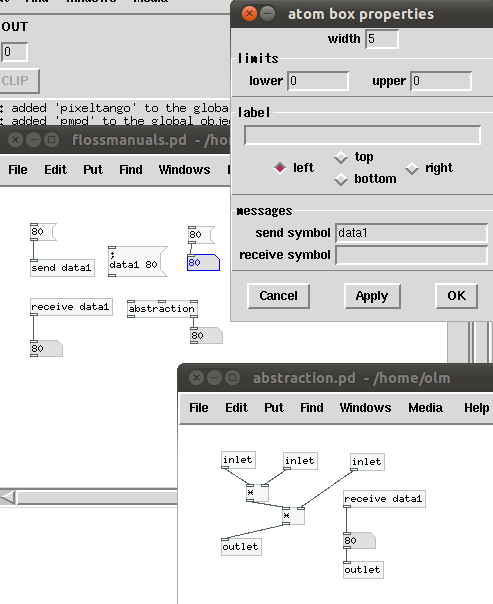
Task: Click the OUT number field showing 0
Action: (14, 52)
